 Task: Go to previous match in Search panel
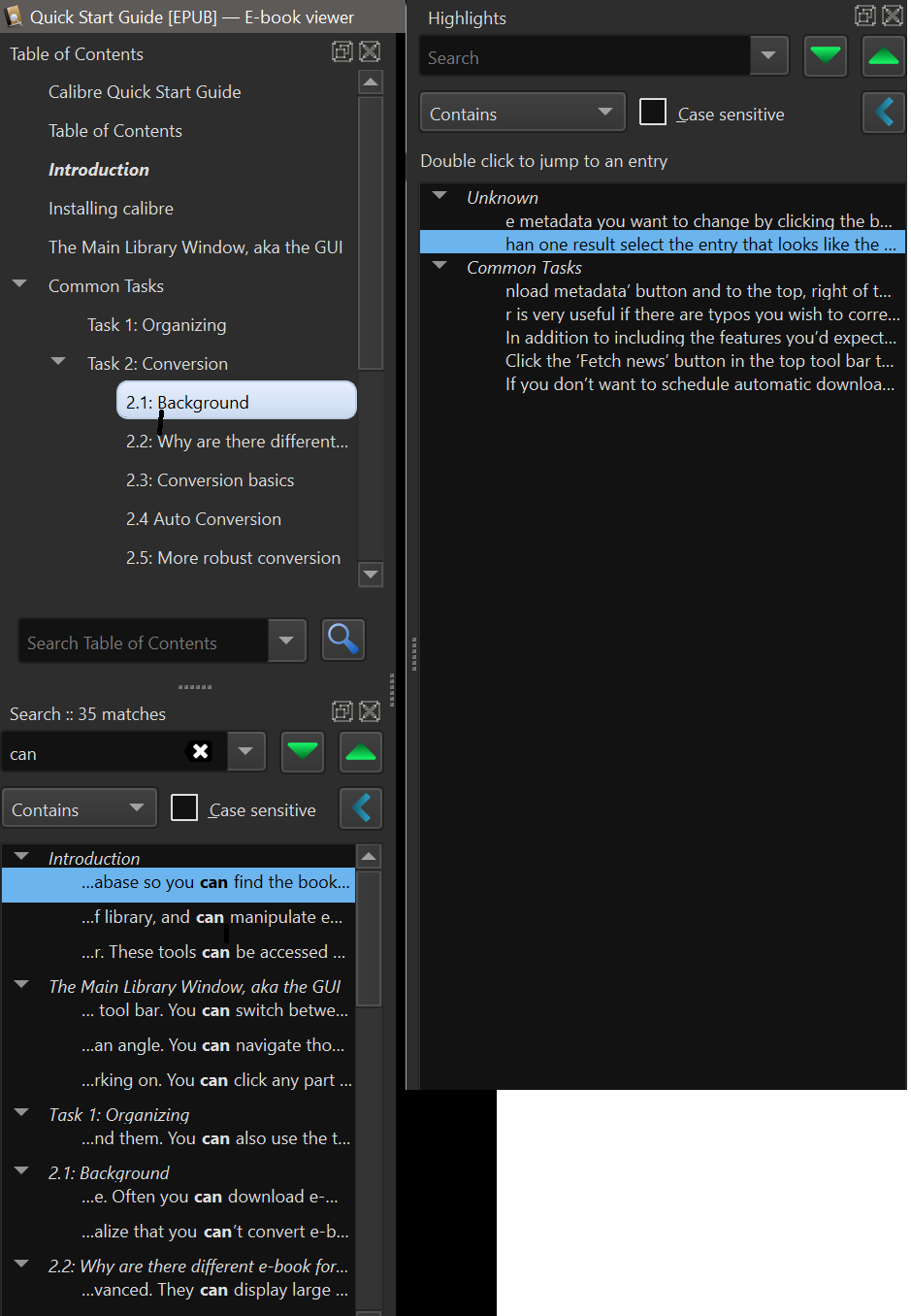point(361,752)
